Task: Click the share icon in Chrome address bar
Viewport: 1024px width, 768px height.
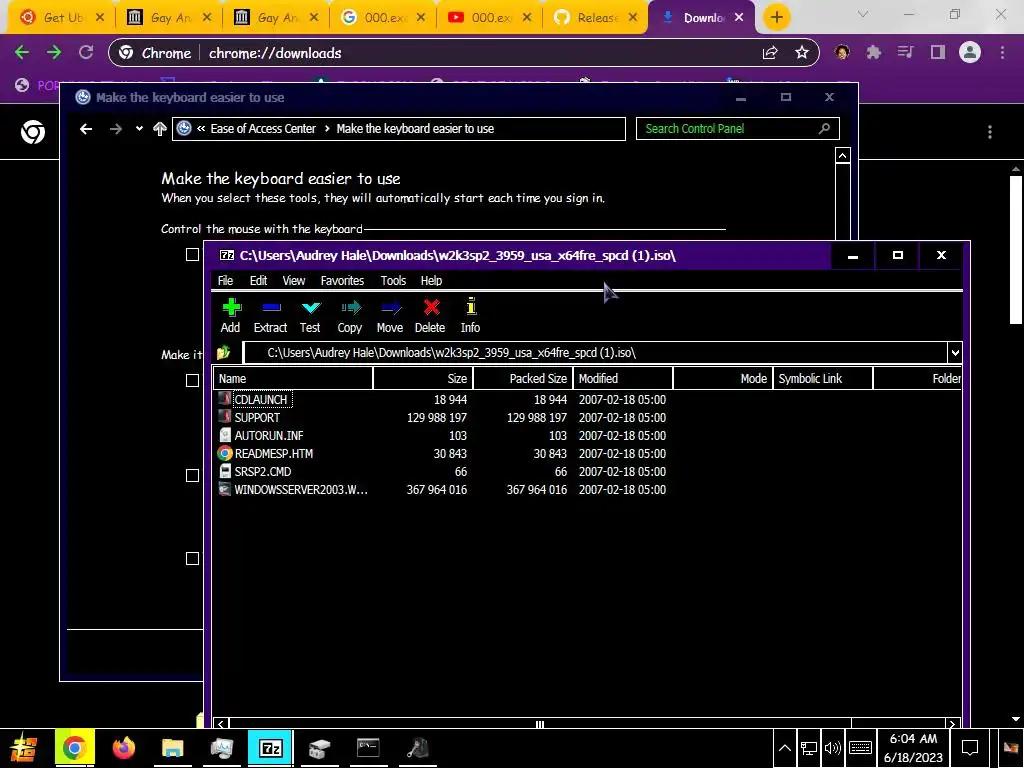Action: pos(770,53)
